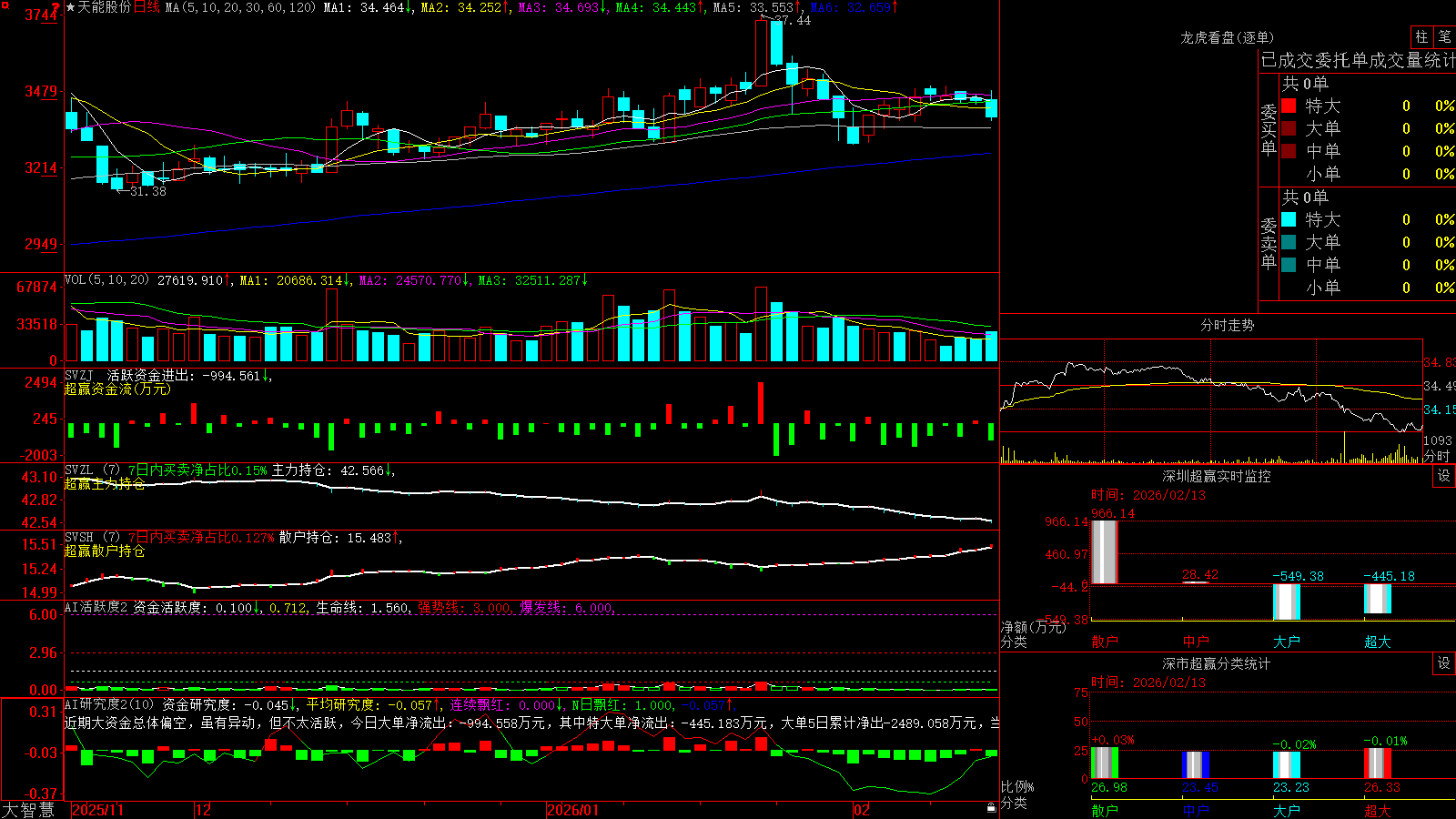Click the 分时走势 panel title
1456x819 pixels.
point(1227,325)
